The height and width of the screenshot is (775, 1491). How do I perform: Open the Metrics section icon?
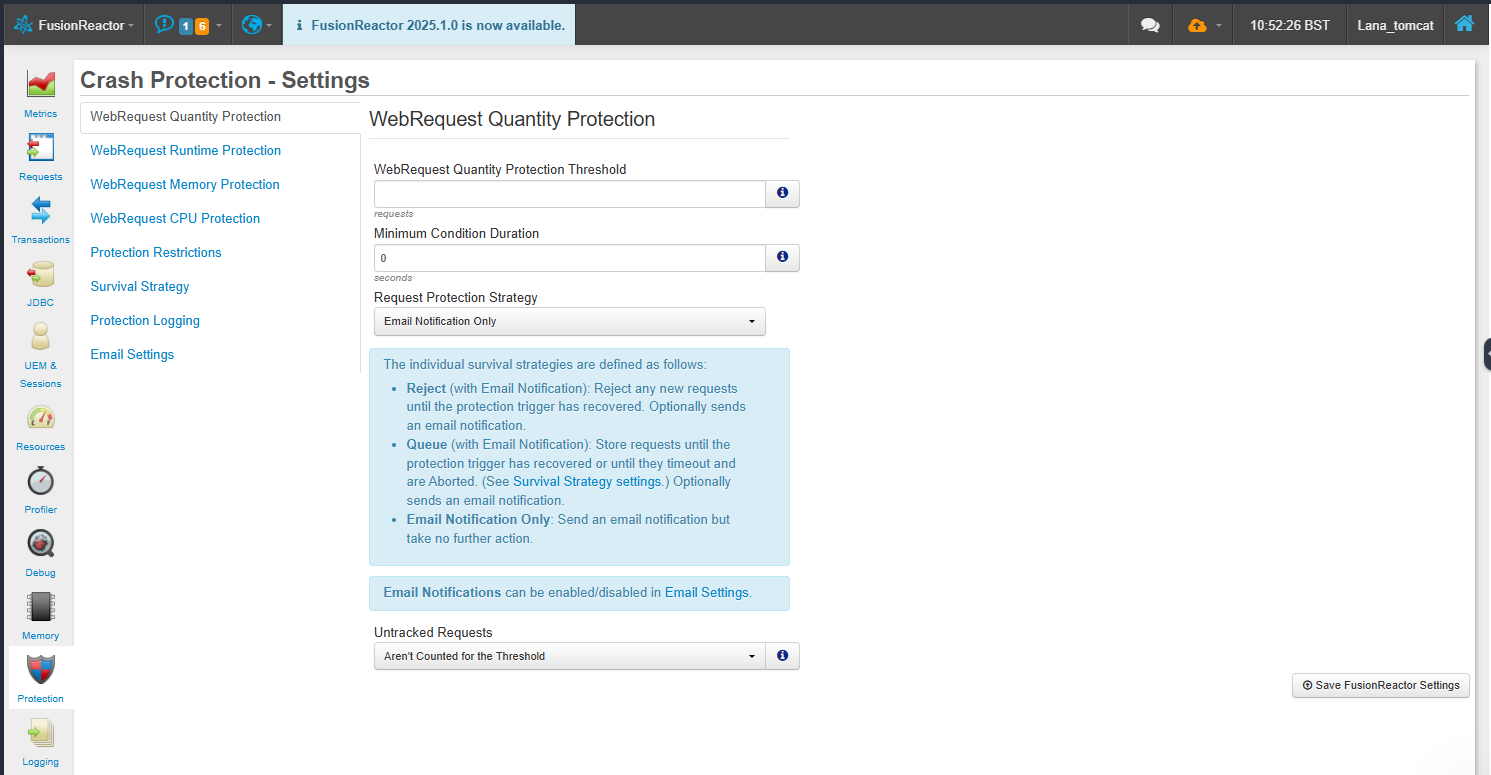[41, 85]
